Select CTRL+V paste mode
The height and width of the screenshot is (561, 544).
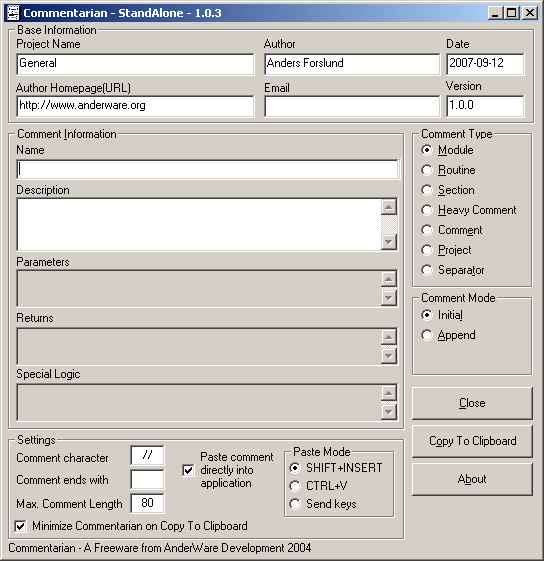[x=295, y=486]
